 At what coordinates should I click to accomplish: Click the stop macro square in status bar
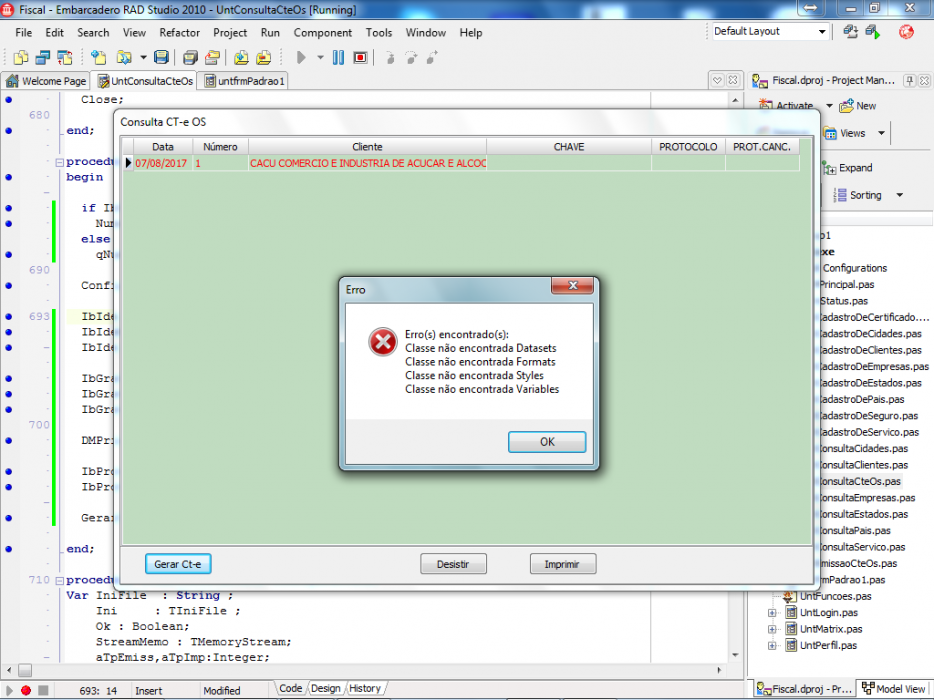coord(43,690)
